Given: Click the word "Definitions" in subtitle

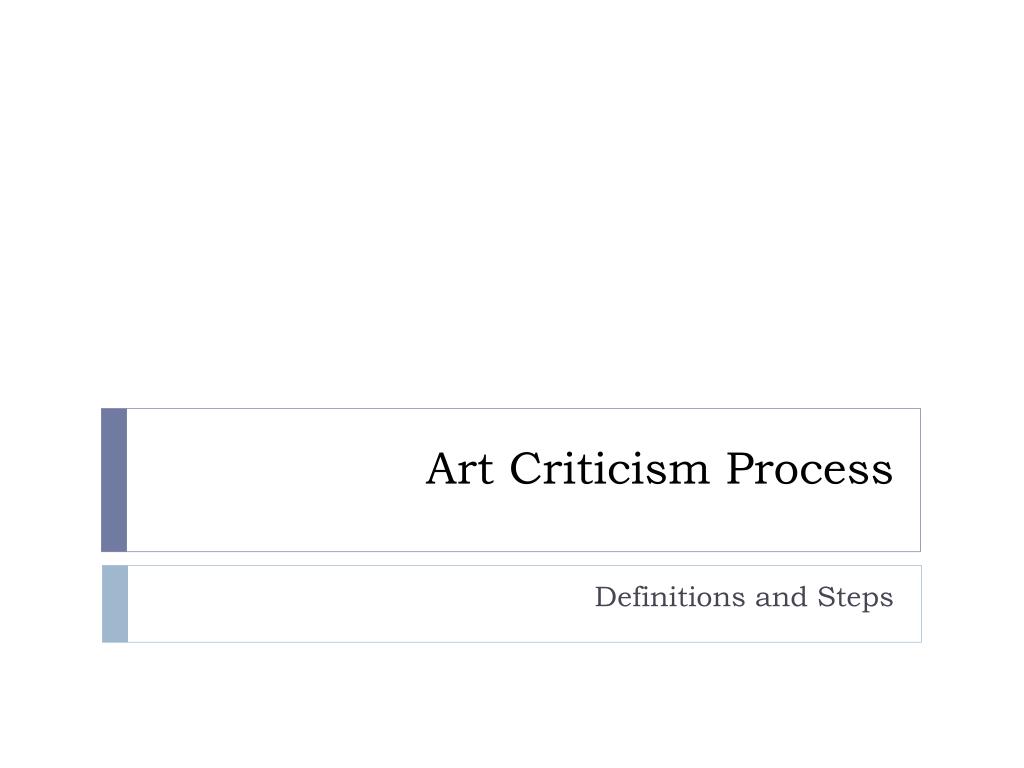Looking at the screenshot, I should pos(669,597).
